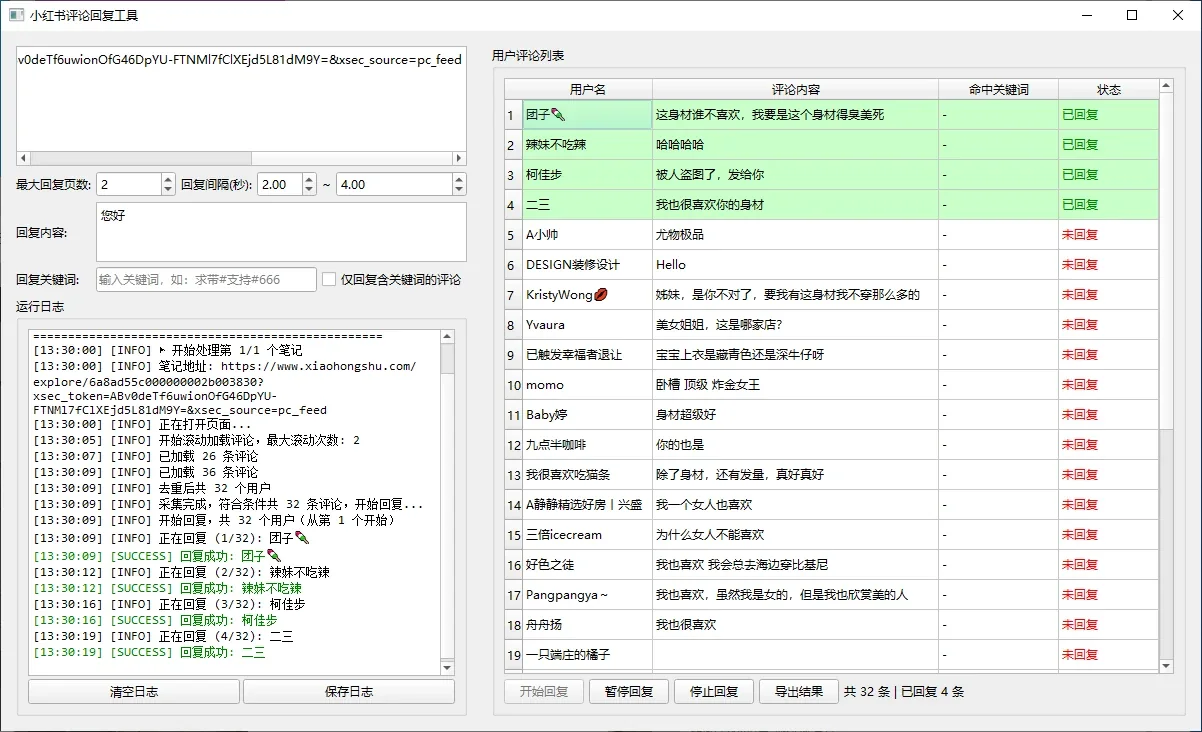Select username 舟舟扬

coord(588,625)
